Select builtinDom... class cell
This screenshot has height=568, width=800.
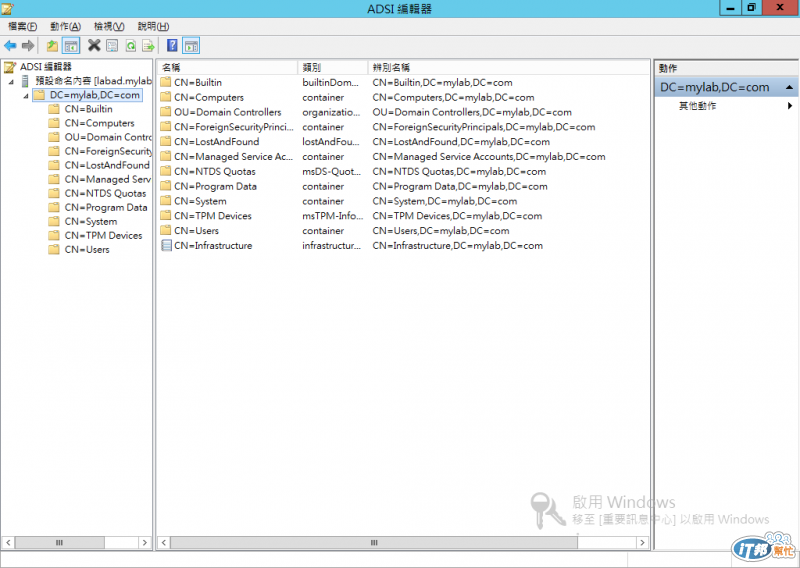click(x=331, y=82)
